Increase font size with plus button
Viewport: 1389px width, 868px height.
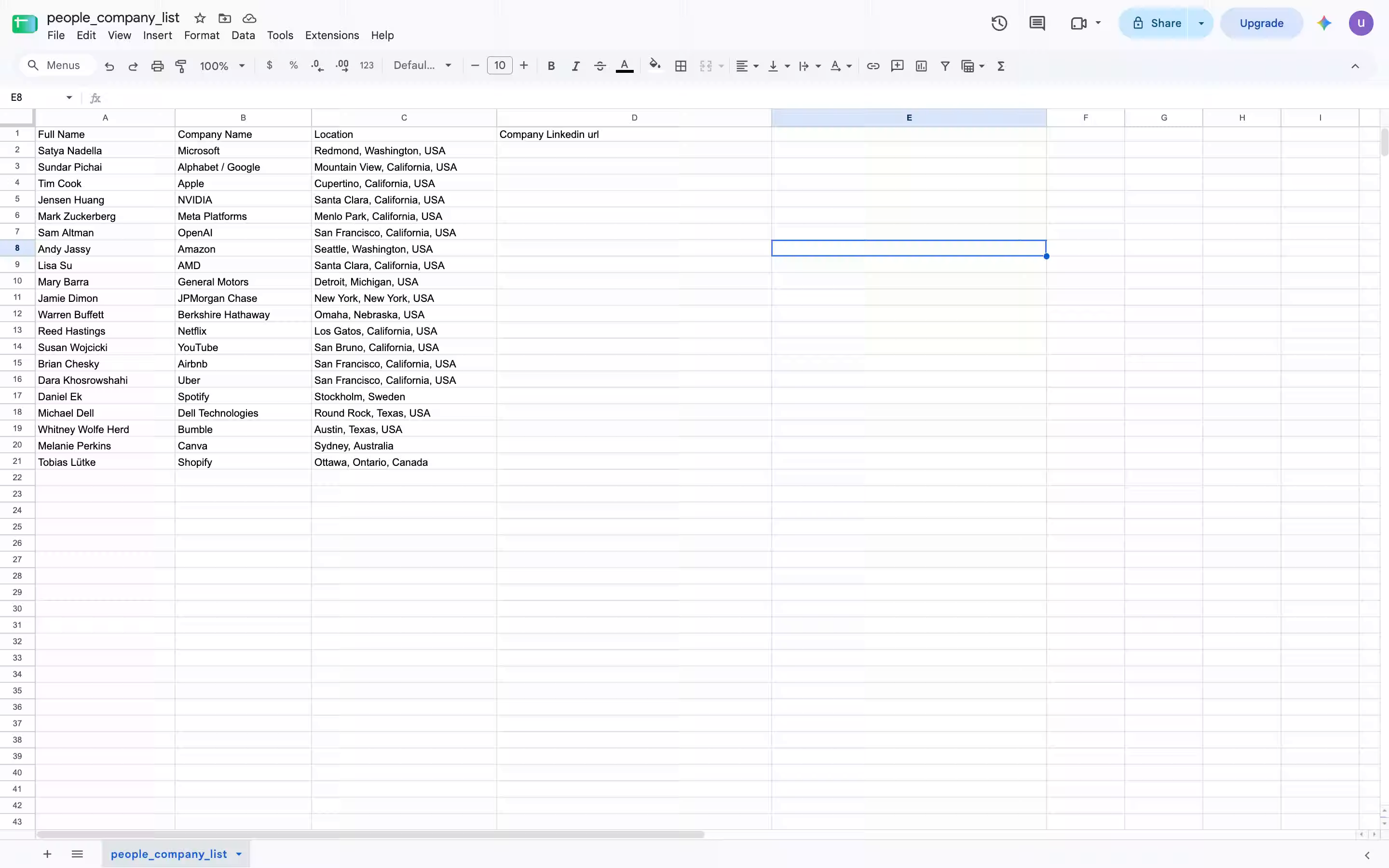point(523,66)
